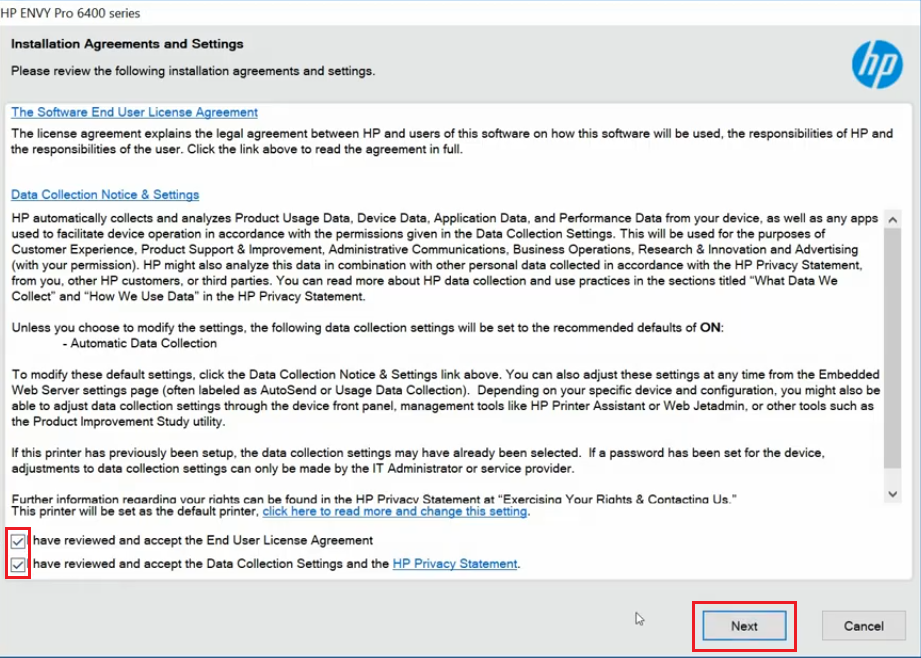Screen dimensions: 921x658
Task: Click the scrollbar down arrow in the notice
Action: tap(892, 494)
